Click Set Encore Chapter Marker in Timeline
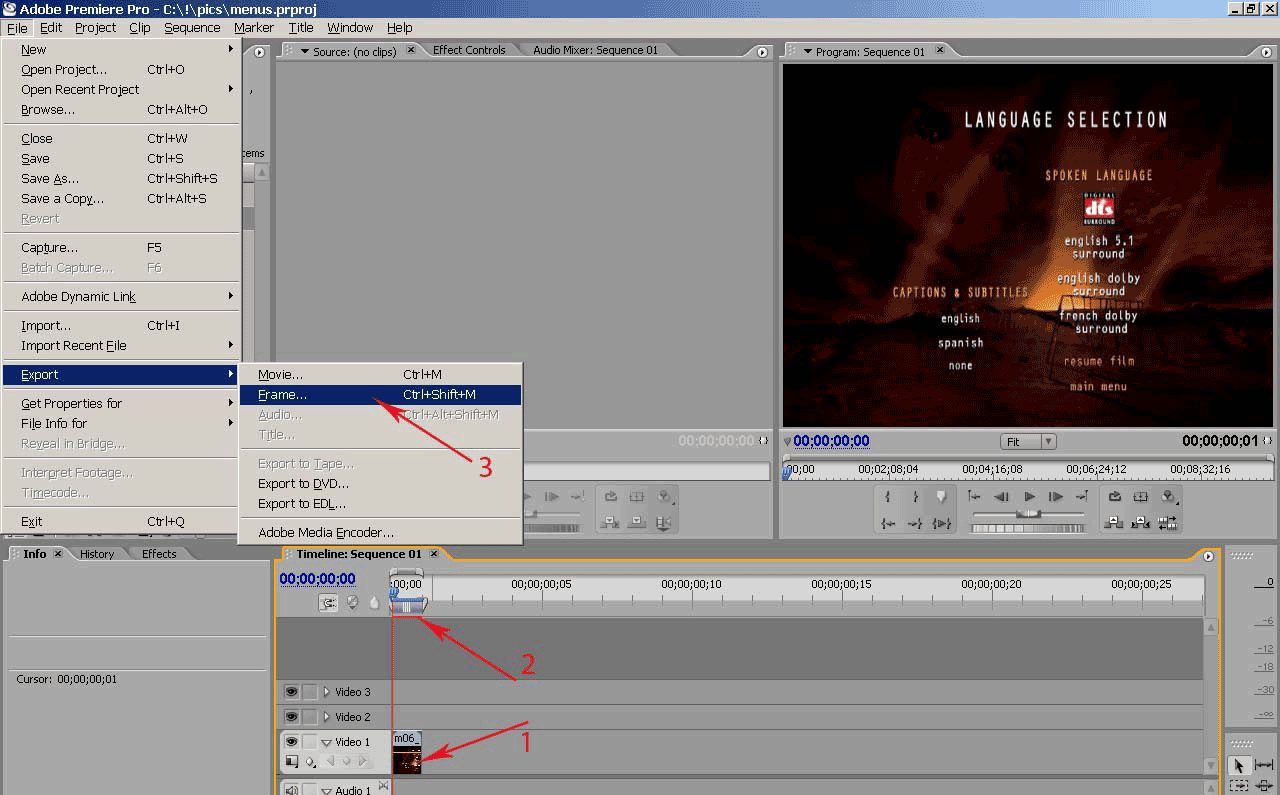1280x795 pixels. coord(352,603)
